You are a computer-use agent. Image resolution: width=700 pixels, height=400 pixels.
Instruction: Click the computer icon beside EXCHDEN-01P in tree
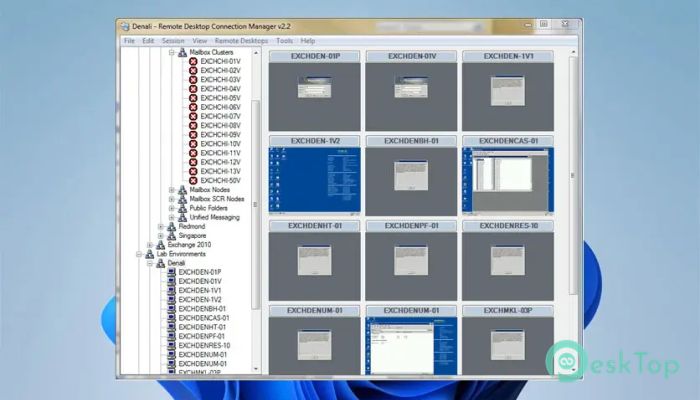171,272
